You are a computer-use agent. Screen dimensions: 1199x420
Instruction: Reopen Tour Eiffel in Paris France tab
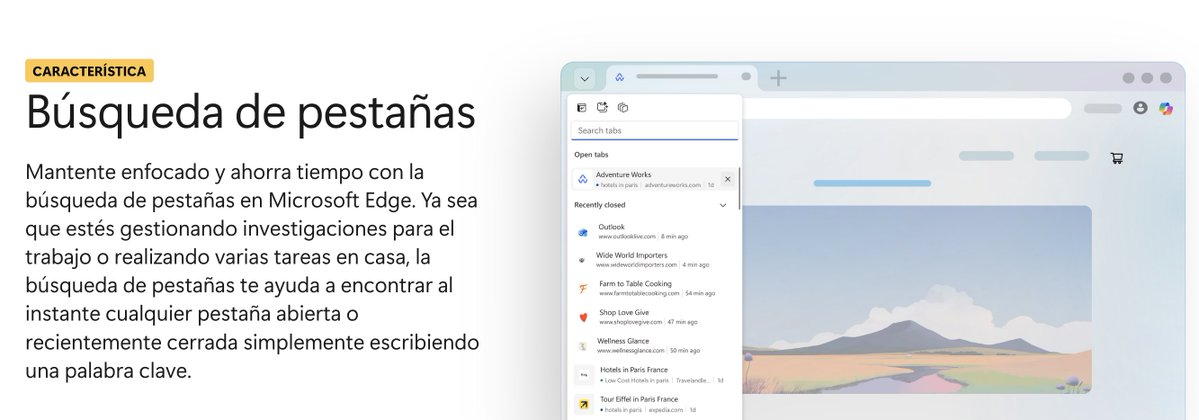point(655,404)
